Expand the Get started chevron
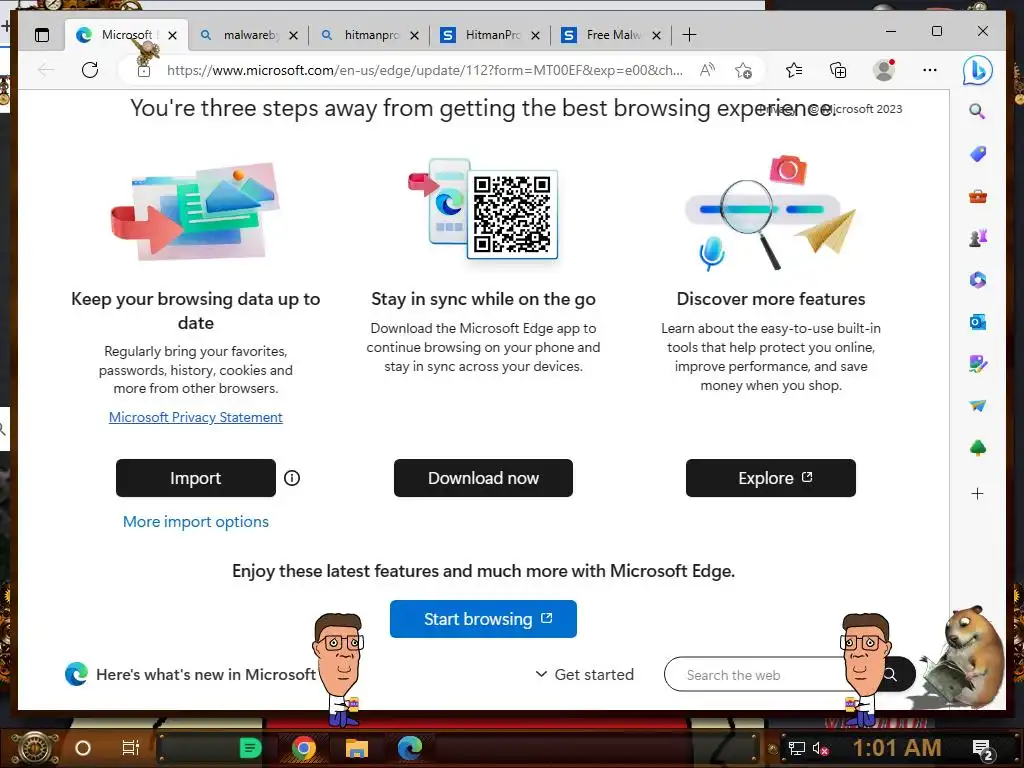Screen dimensions: 1024x768 pyautogui.click(x=541, y=674)
